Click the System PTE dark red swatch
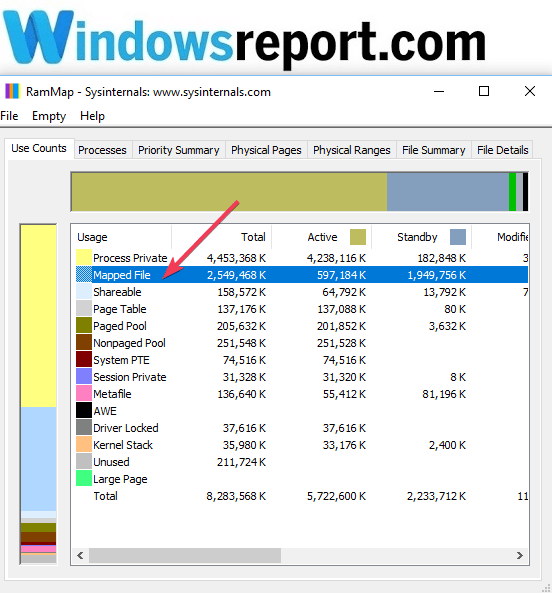The height and width of the screenshot is (593, 552). click(x=84, y=359)
